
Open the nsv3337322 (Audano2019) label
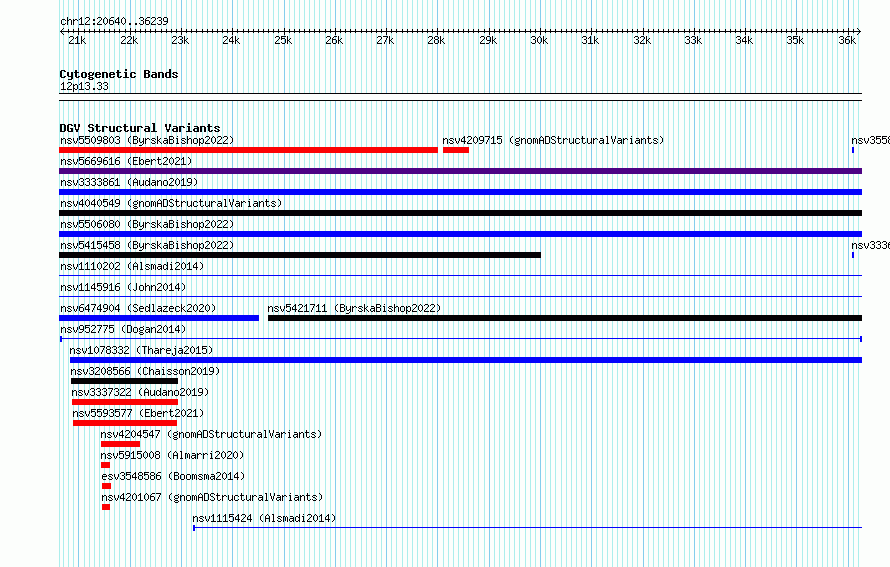[x=140, y=392]
